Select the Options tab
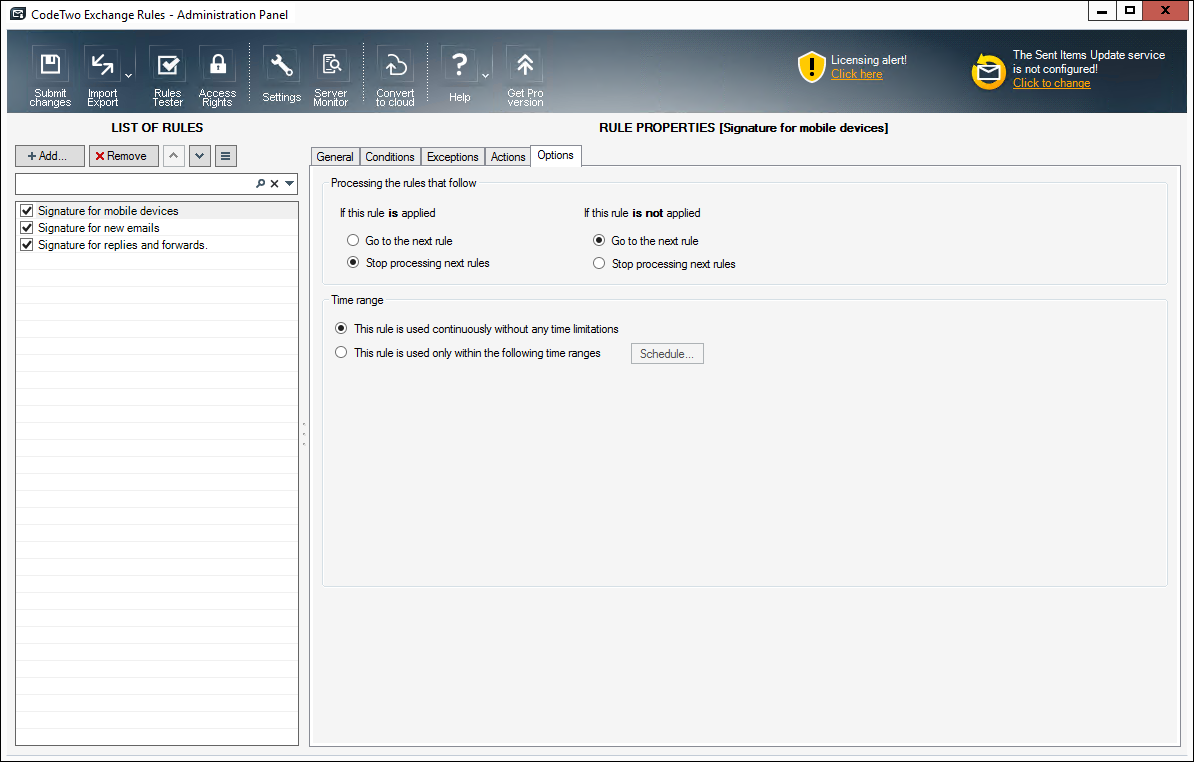This screenshot has width=1194, height=762. (555, 155)
